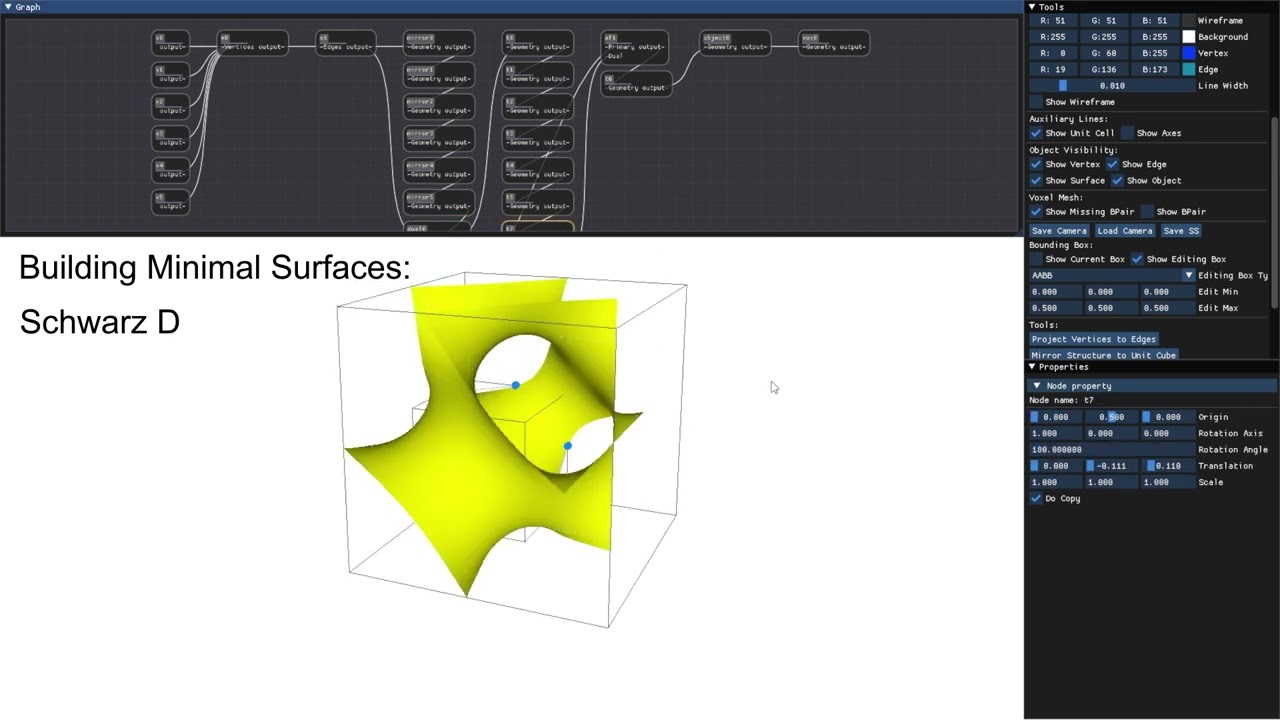The width and height of the screenshot is (1280, 720).
Task: Select the mirror0 Geometry node
Action: (439, 43)
